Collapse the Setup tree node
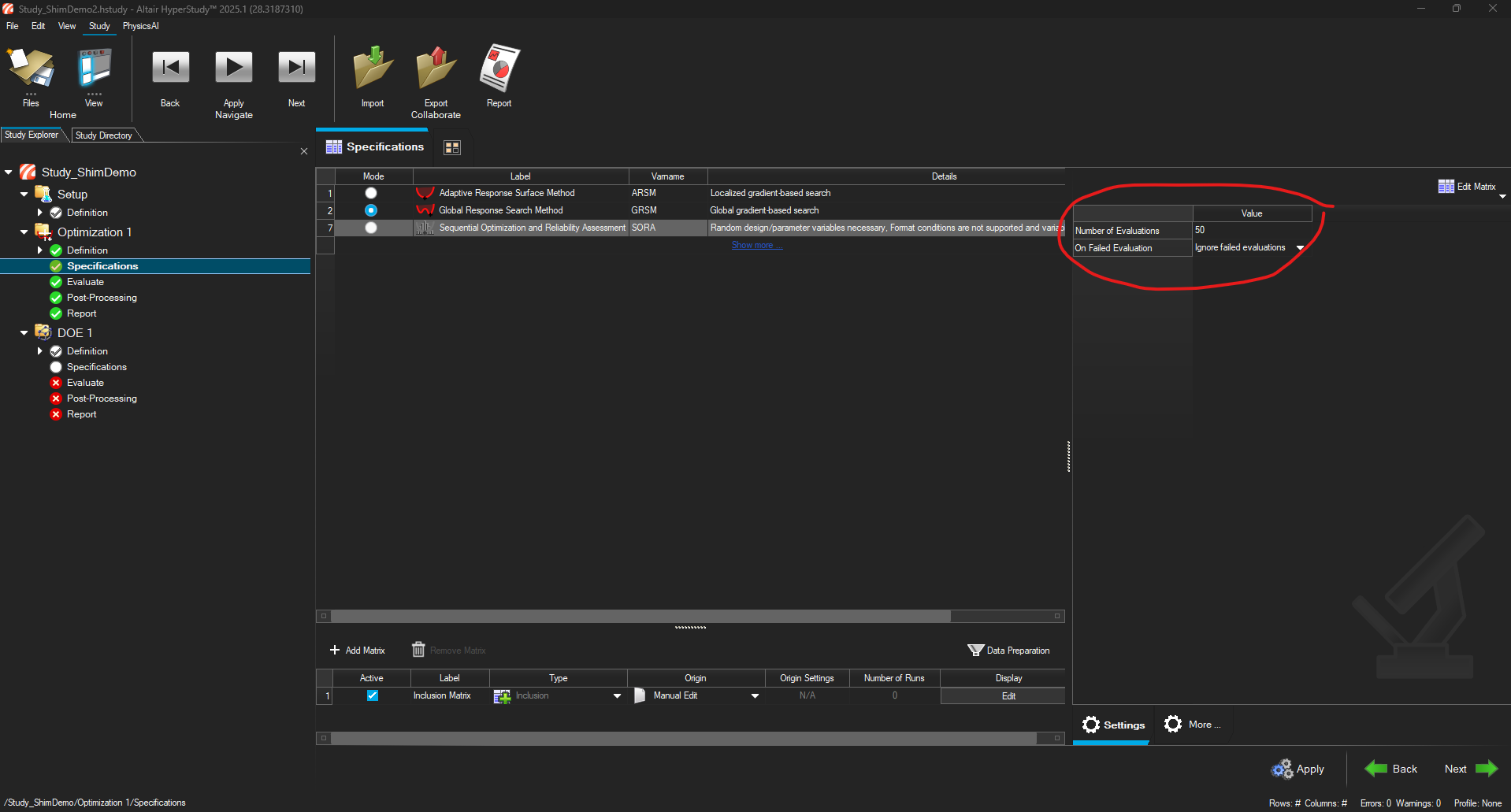 coord(24,195)
